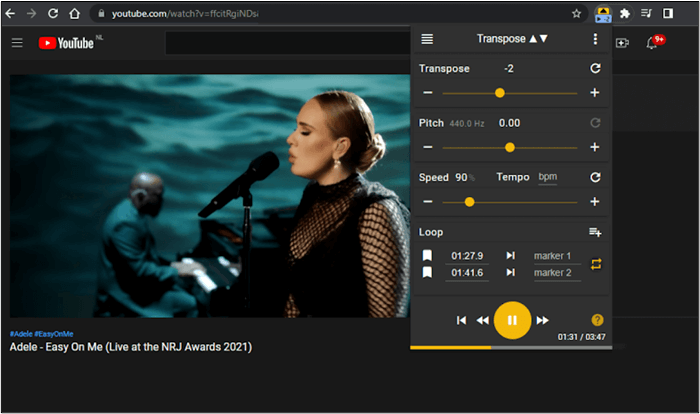700x414 pixels.
Task: Open the Transpose panel three-dot options
Action: point(595,39)
